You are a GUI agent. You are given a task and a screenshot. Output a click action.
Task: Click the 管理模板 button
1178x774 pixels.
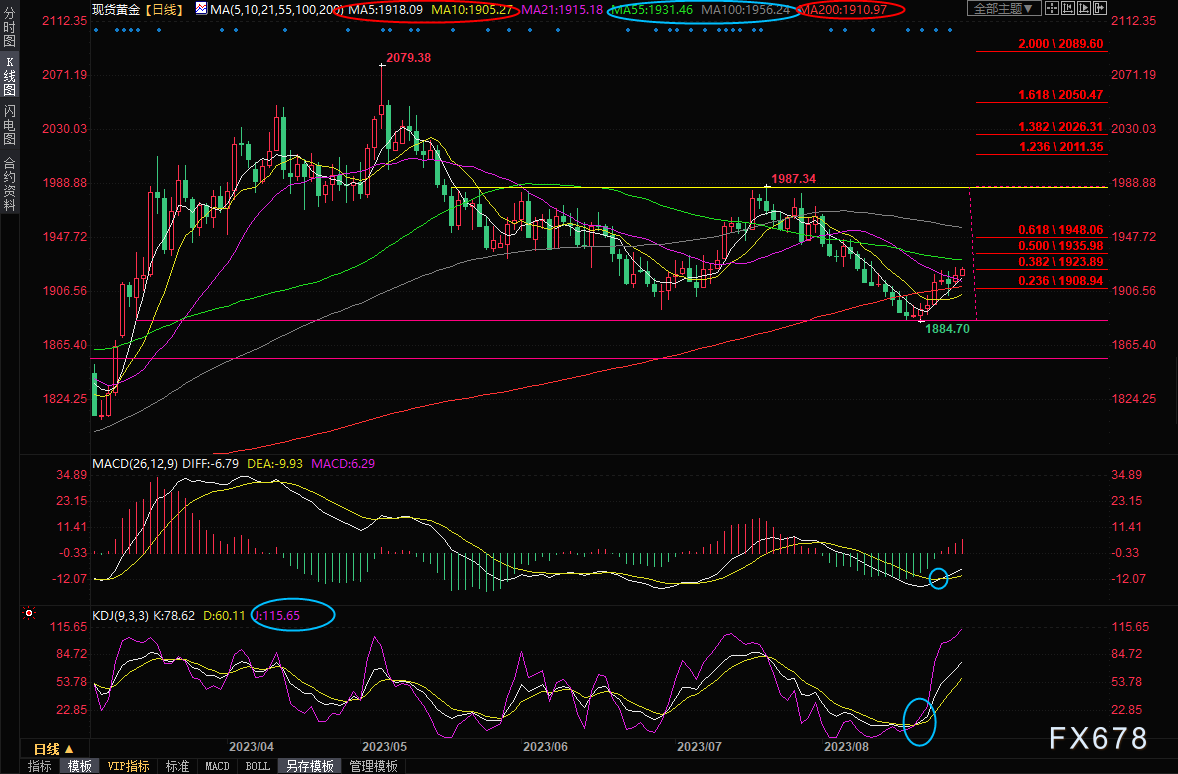pyautogui.click(x=374, y=766)
